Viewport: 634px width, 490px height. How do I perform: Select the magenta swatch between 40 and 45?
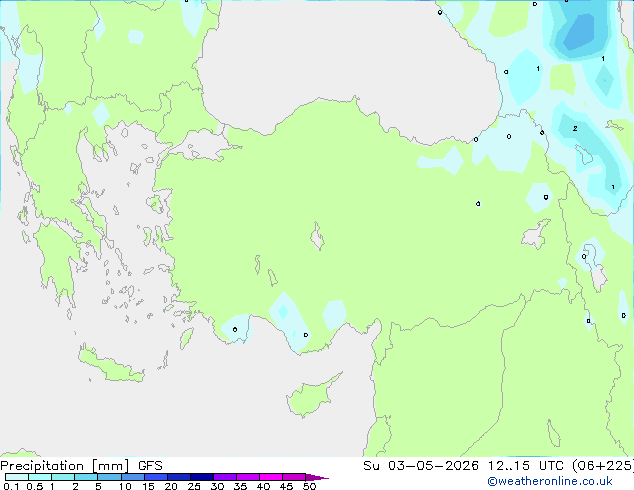coord(271,477)
